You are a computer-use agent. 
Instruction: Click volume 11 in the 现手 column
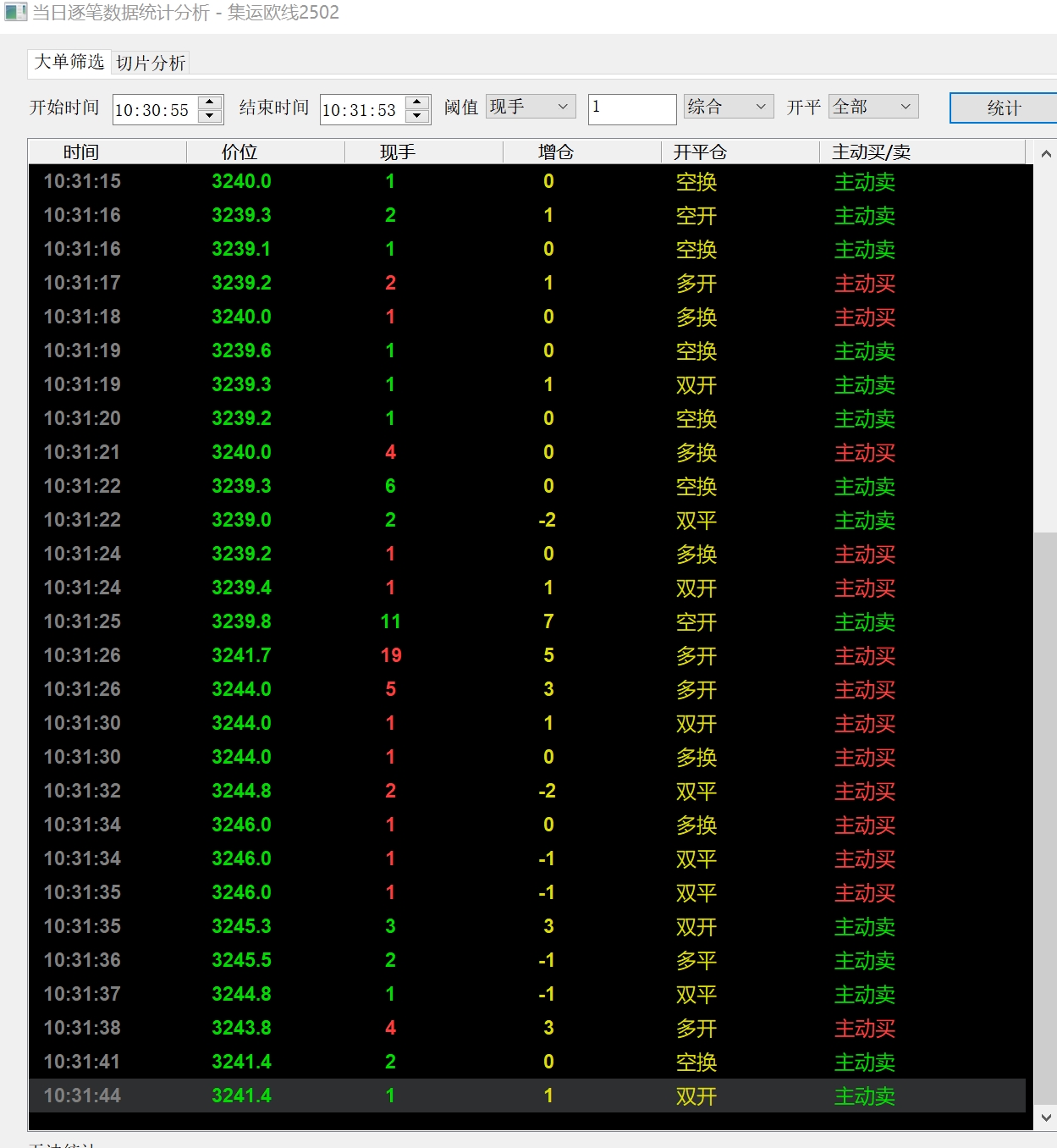[x=390, y=621]
